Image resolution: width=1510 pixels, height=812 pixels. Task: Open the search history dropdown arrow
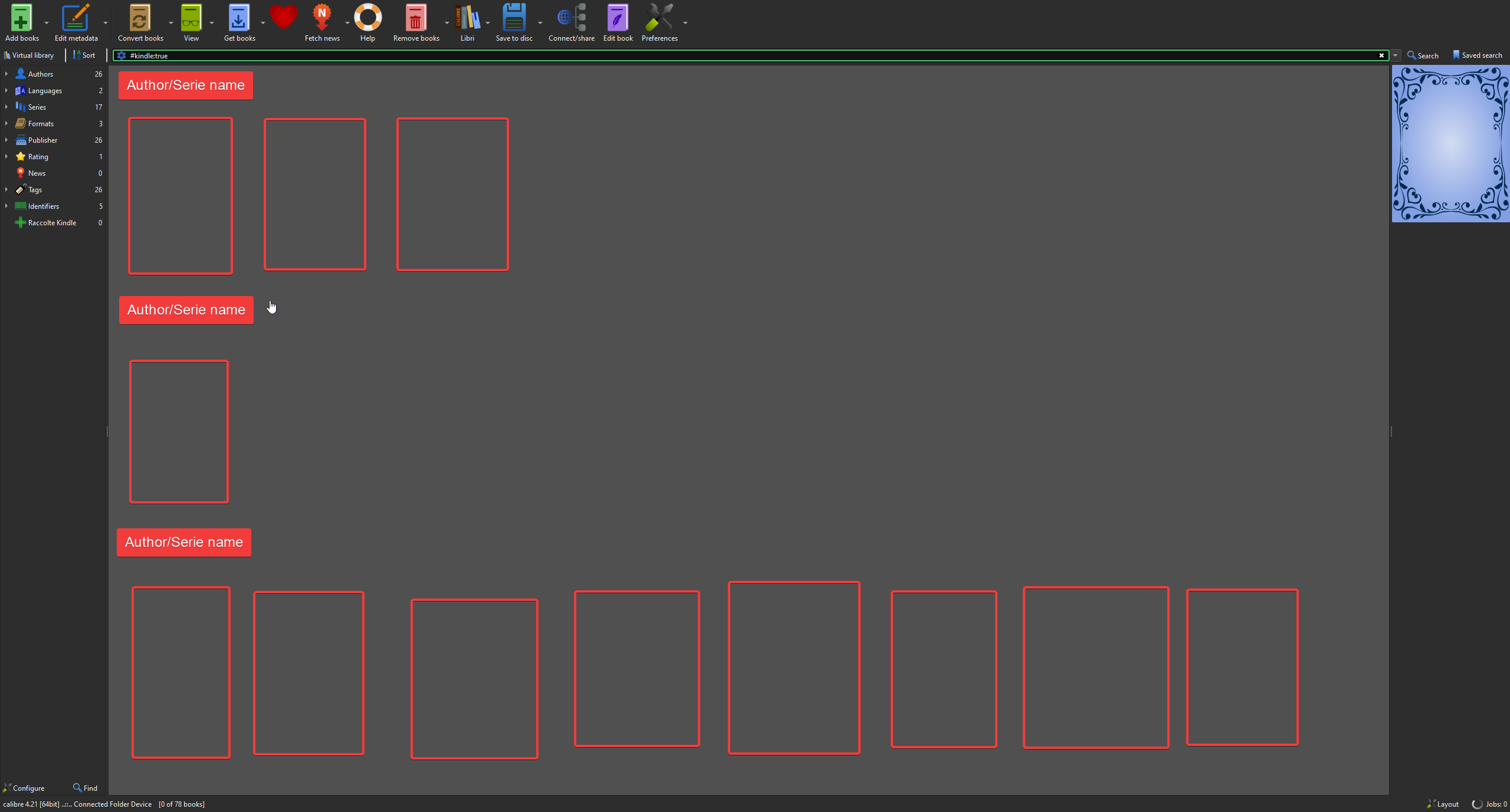[x=1396, y=55]
